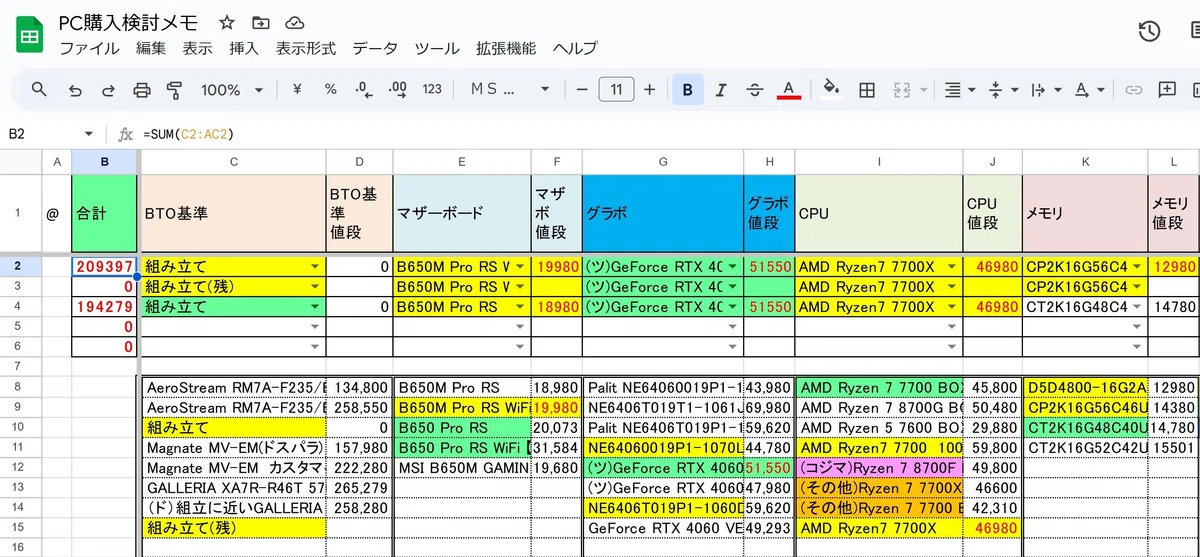
Task: Open dropdown arrow in empty cell G5
Action: pos(734,328)
